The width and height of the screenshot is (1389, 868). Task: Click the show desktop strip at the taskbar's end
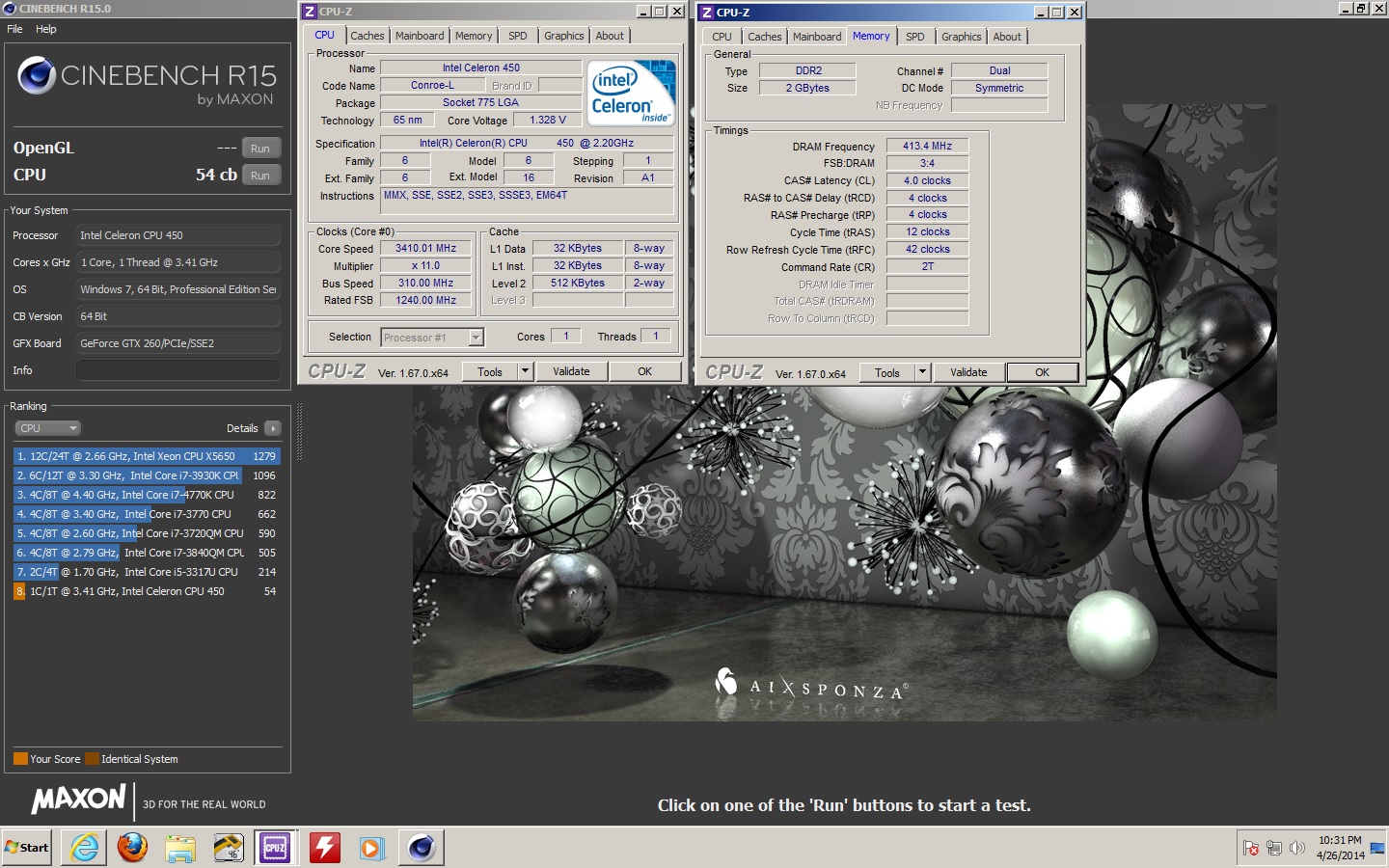(x=1377, y=848)
